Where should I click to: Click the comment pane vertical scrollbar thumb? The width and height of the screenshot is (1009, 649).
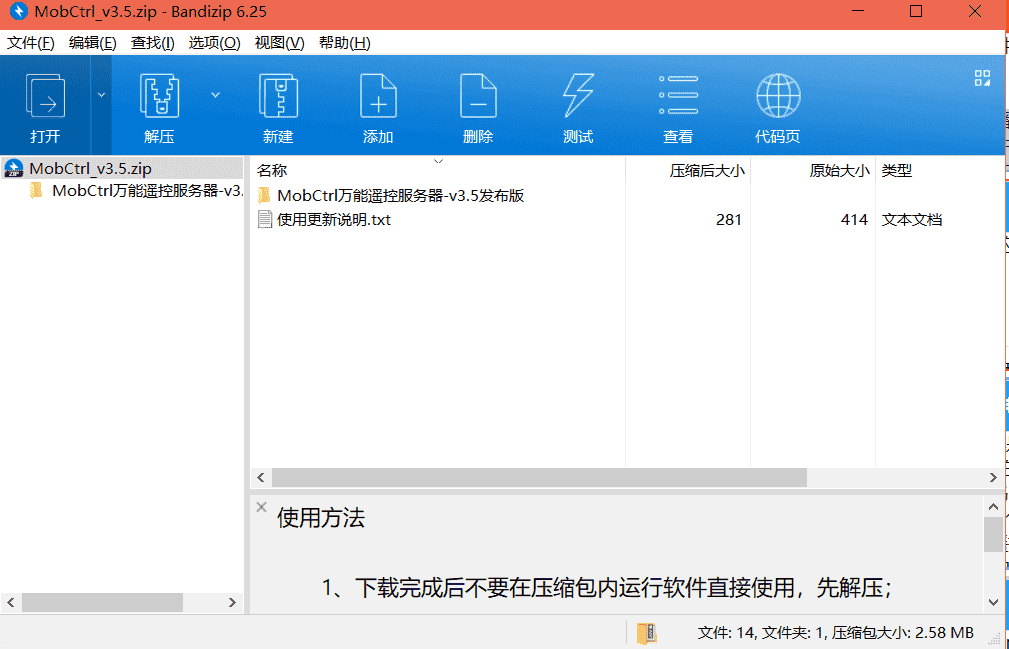993,534
